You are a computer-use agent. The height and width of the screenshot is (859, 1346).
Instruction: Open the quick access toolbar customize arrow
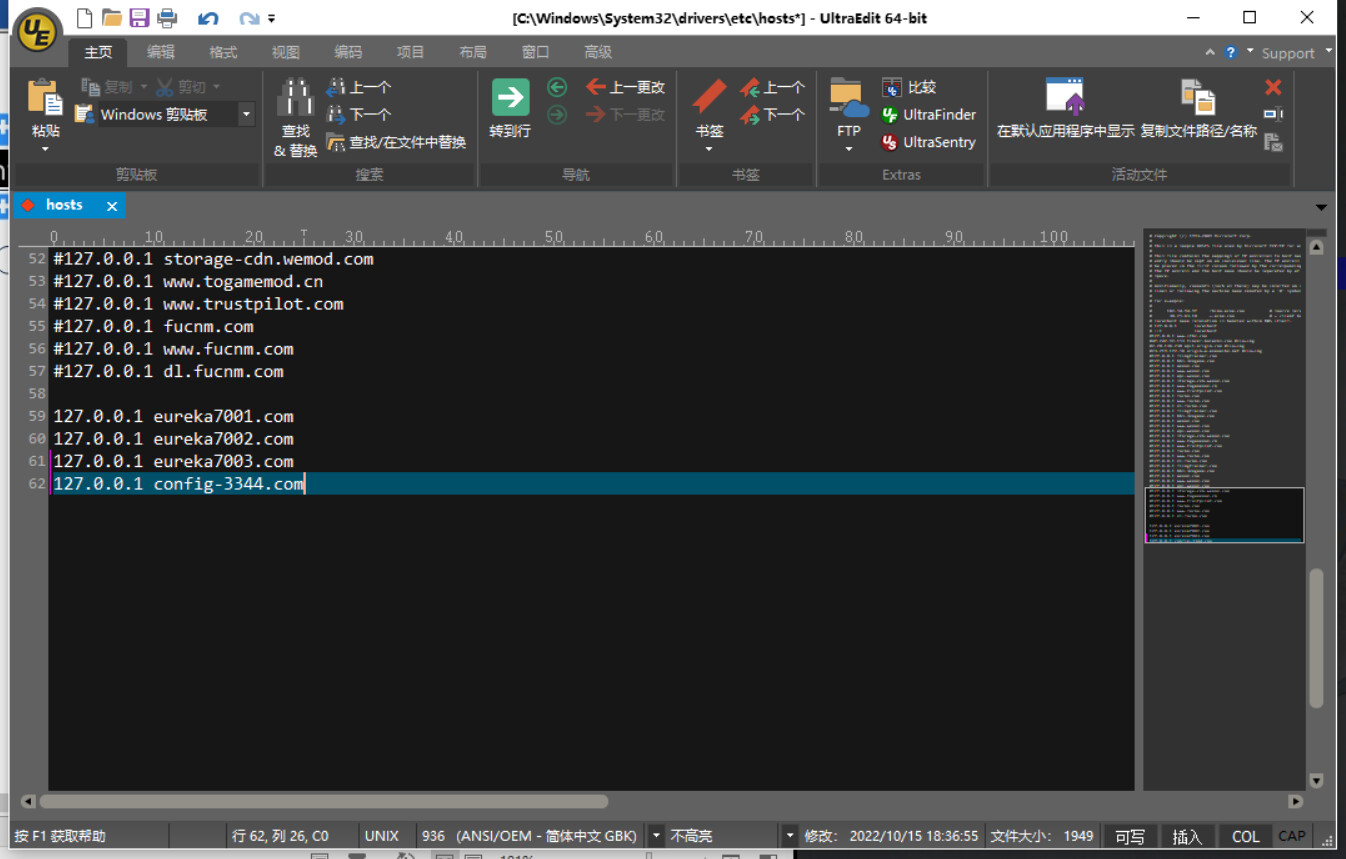coord(272,19)
